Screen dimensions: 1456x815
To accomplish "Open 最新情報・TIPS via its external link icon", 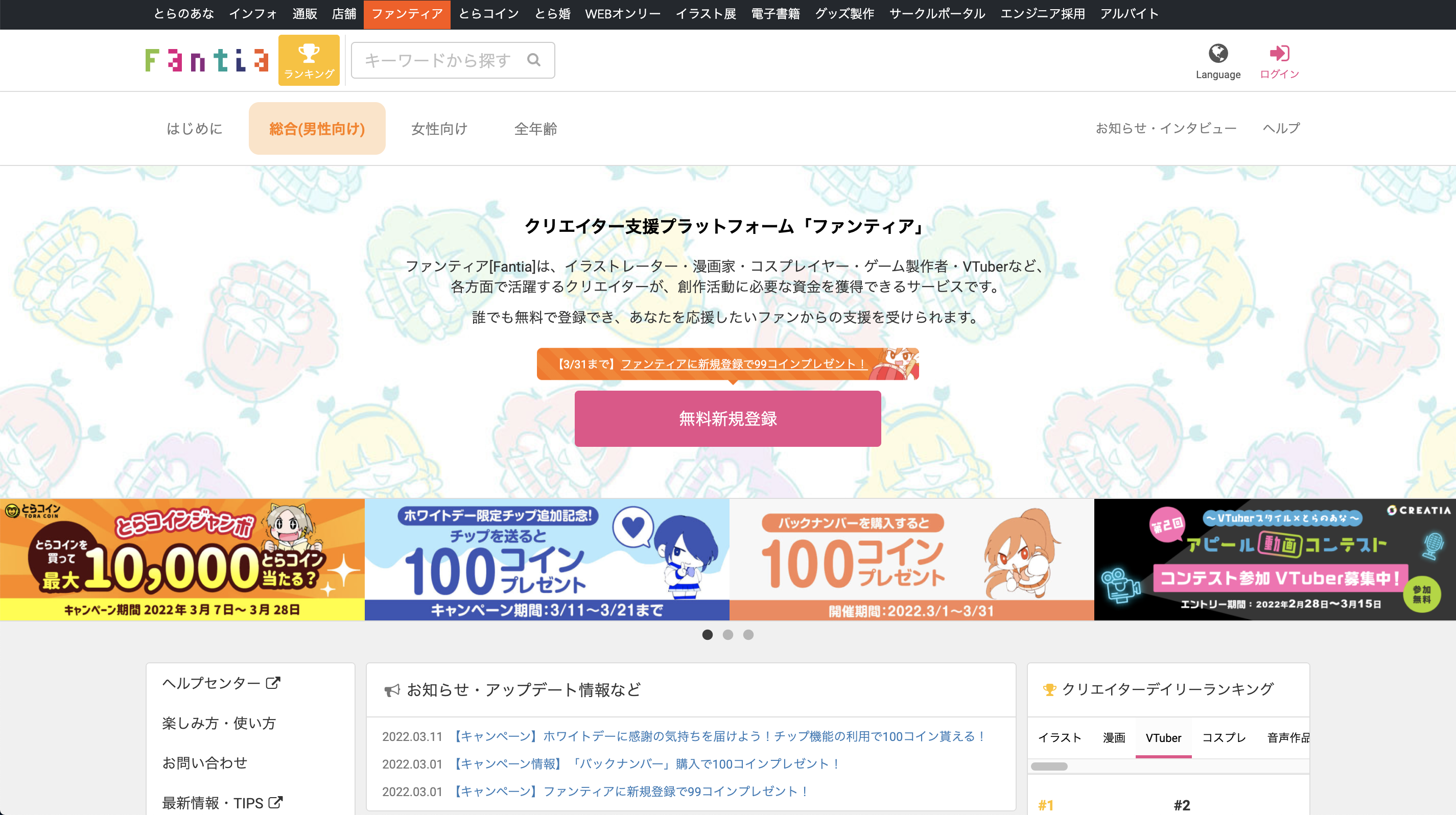I will coord(275,802).
